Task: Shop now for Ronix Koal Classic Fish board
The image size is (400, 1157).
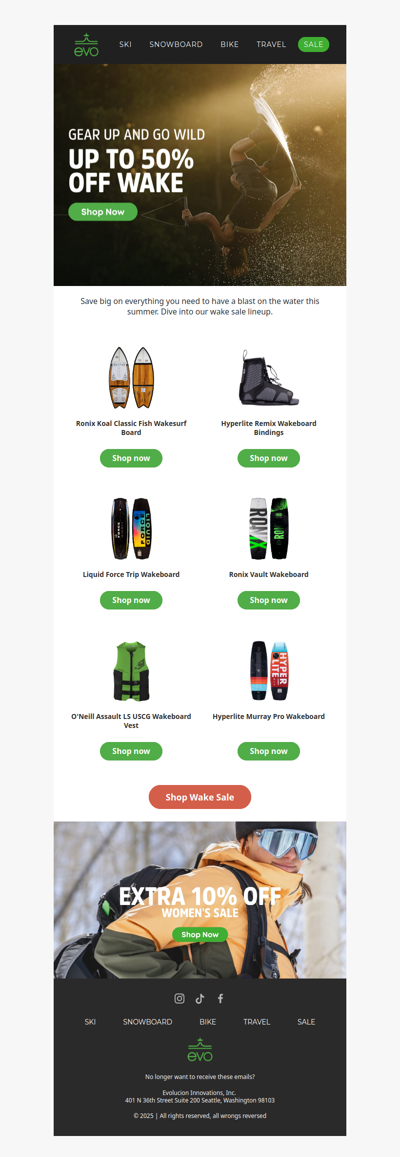Action: coord(131,458)
